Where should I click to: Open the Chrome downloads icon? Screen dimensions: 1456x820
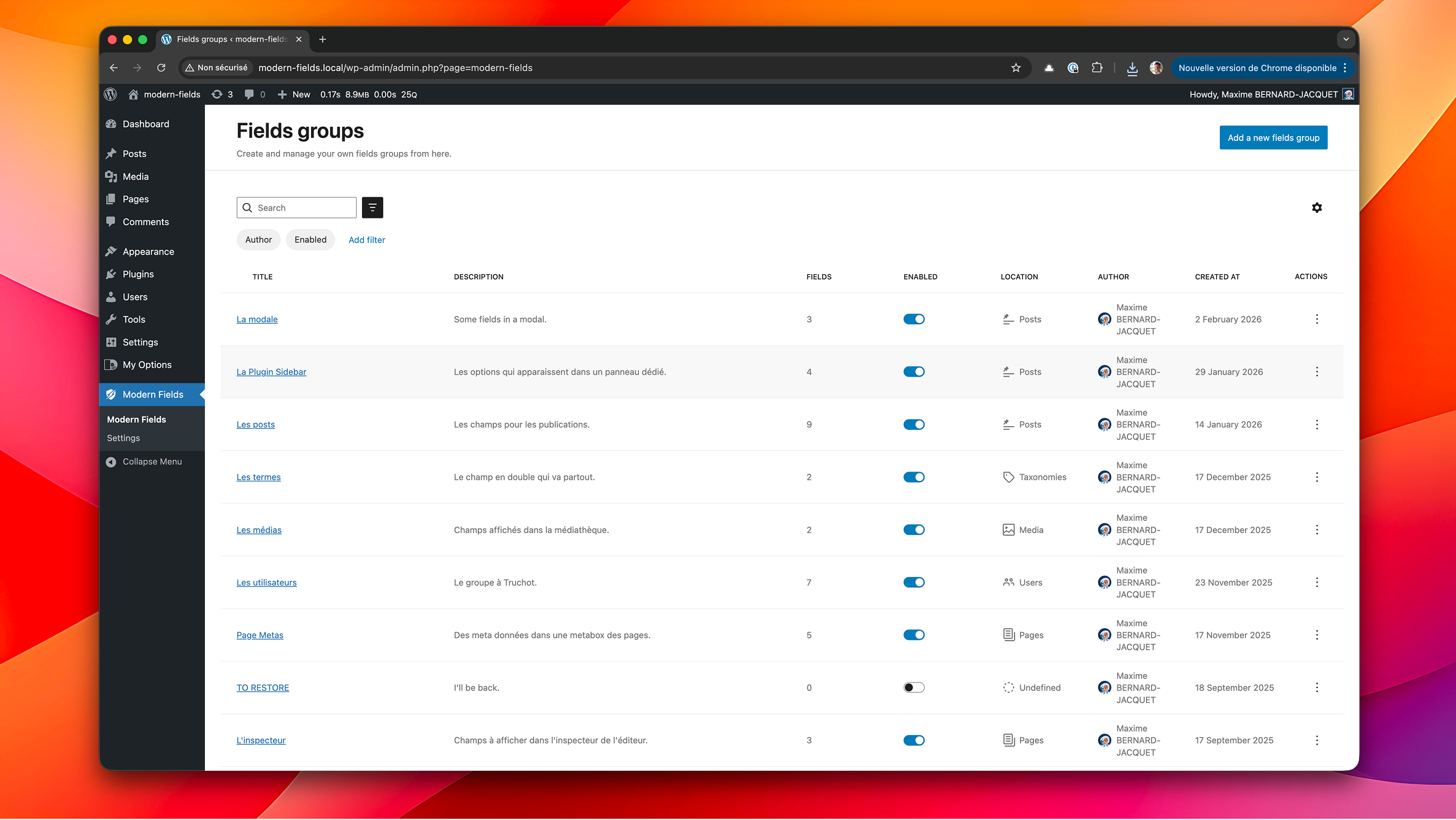tap(1132, 68)
